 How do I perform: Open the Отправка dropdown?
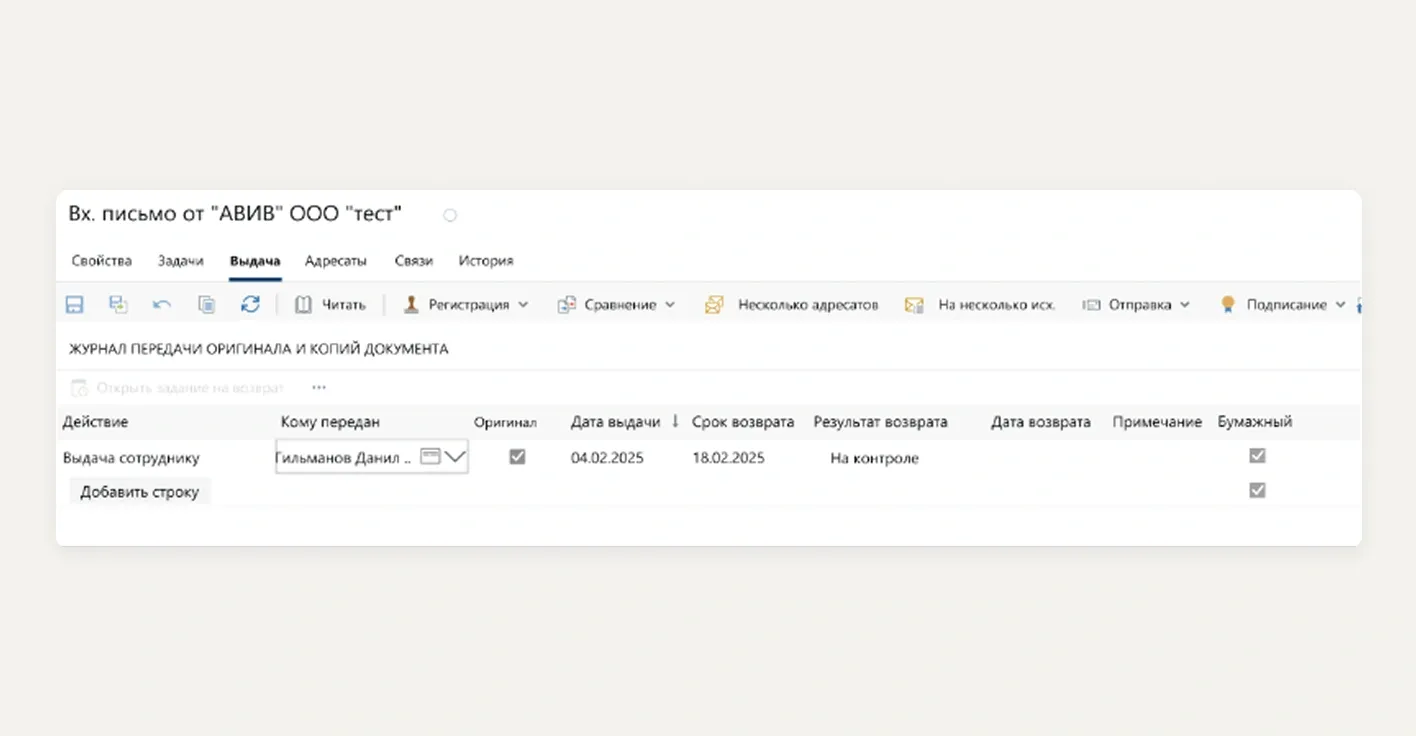[1186, 304]
